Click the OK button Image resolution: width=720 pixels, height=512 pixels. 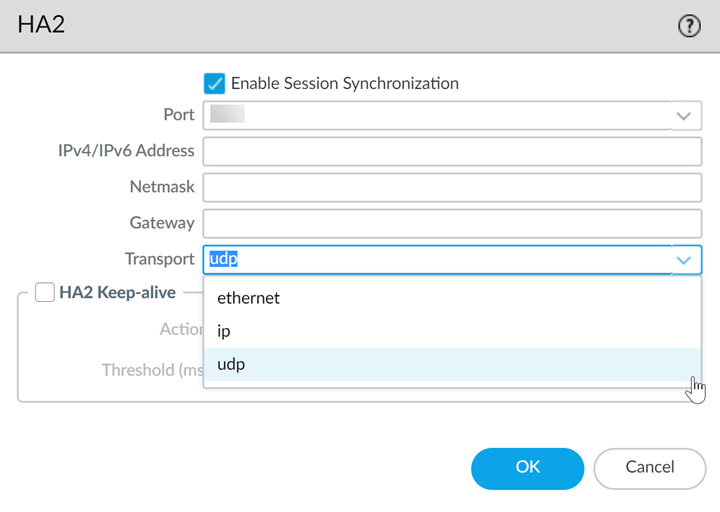click(527, 467)
